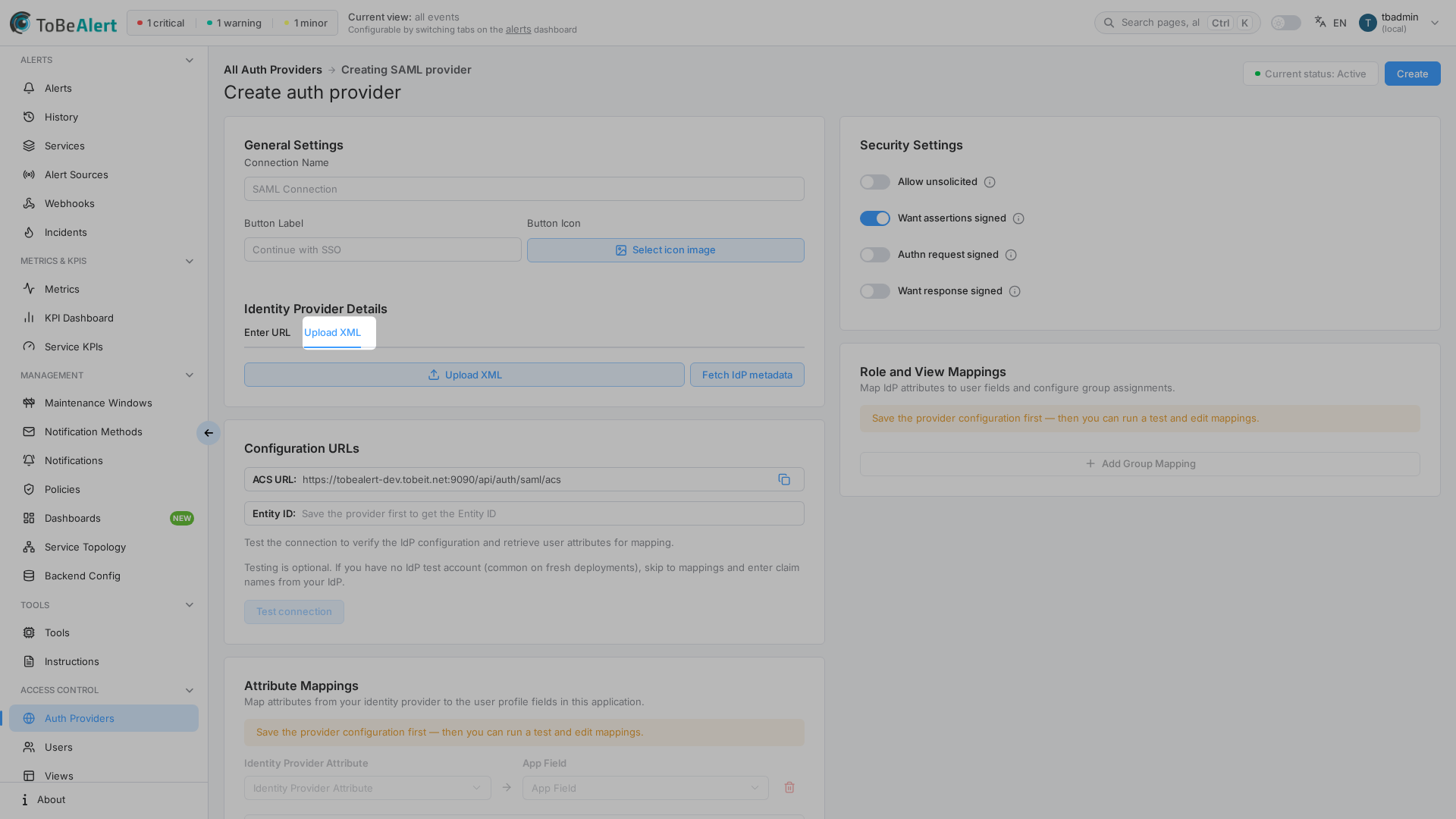Click the Connection Name input field
The height and width of the screenshot is (819, 1456).
pos(524,189)
